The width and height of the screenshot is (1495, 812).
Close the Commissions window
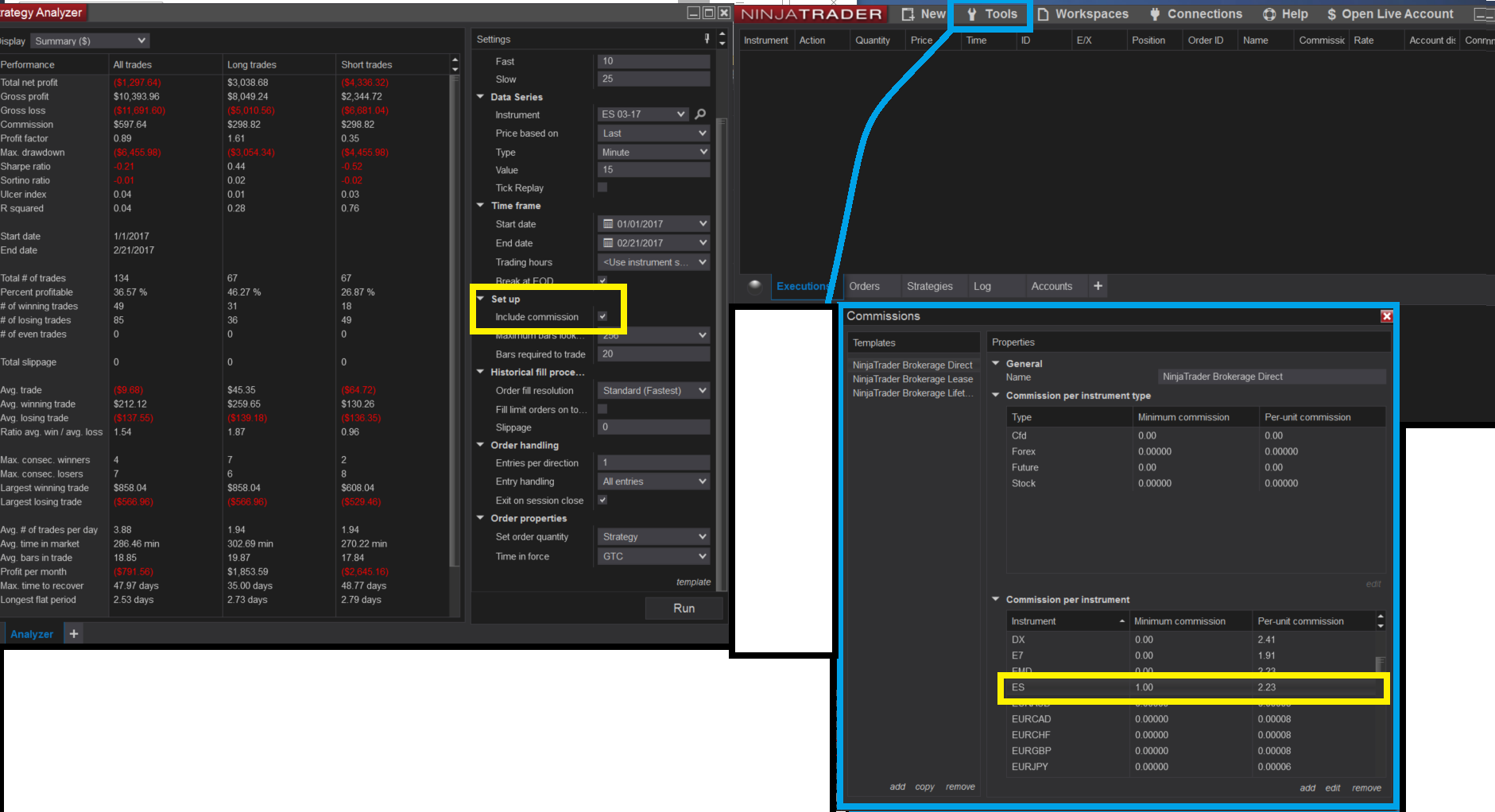tap(1386, 316)
